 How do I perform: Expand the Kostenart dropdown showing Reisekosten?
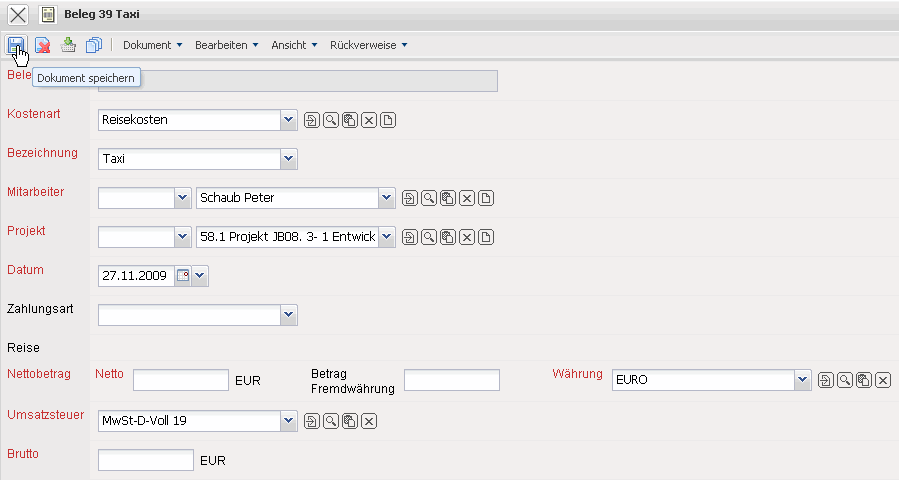pos(289,120)
